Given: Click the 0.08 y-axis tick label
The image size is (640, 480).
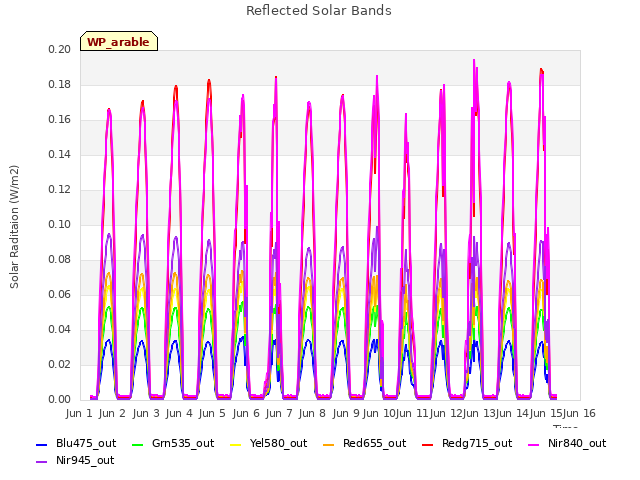Looking at the screenshot, I should click(x=60, y=260).
